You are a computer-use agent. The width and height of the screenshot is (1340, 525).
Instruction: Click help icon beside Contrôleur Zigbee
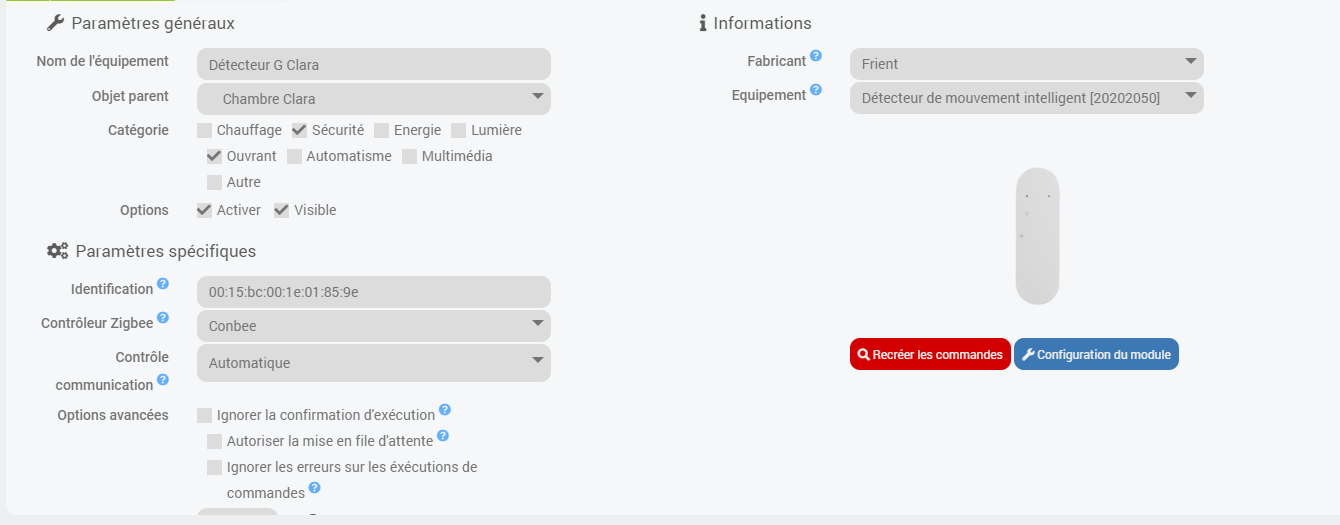pyautogui.click(x=163, y=318)
